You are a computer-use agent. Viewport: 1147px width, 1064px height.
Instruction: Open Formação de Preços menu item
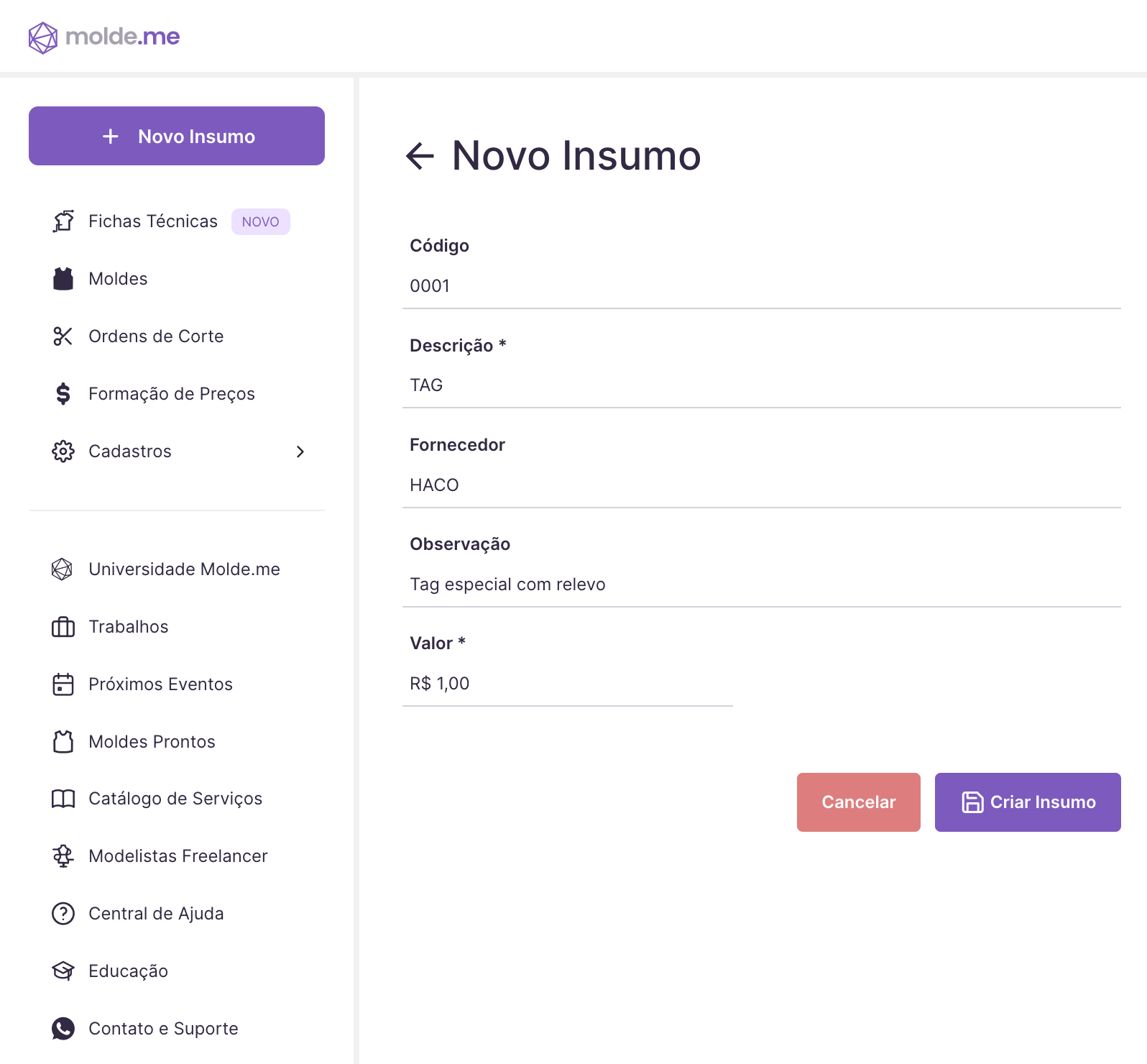coord(177,394)
